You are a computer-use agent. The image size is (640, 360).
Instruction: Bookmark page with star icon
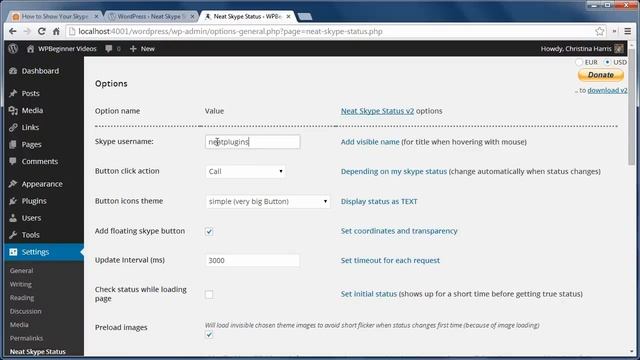pyautogui.click(x=600, y=31)
